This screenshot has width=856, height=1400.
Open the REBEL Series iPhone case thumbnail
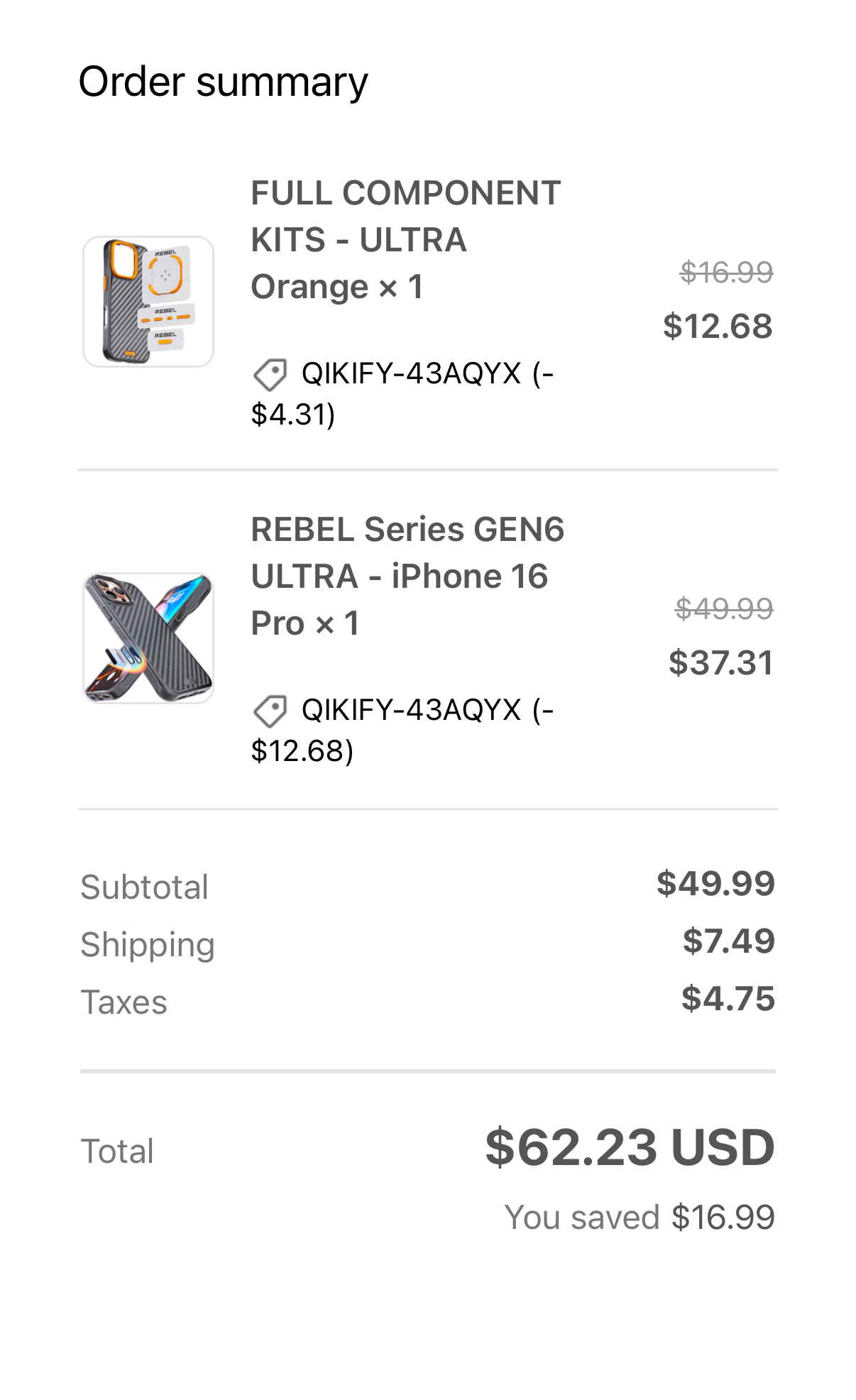click(148, 638)
